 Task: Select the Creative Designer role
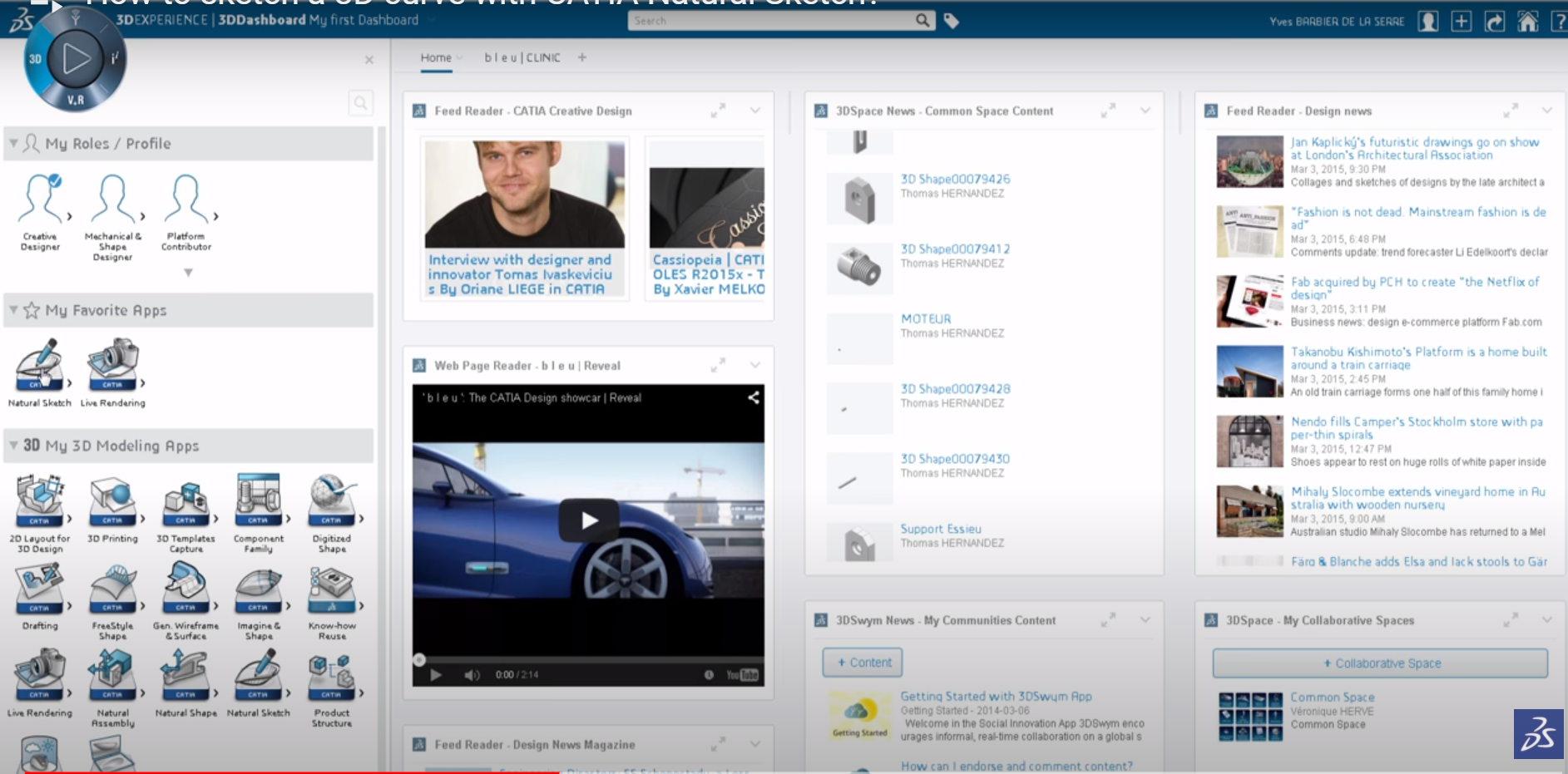click(40, 200)
